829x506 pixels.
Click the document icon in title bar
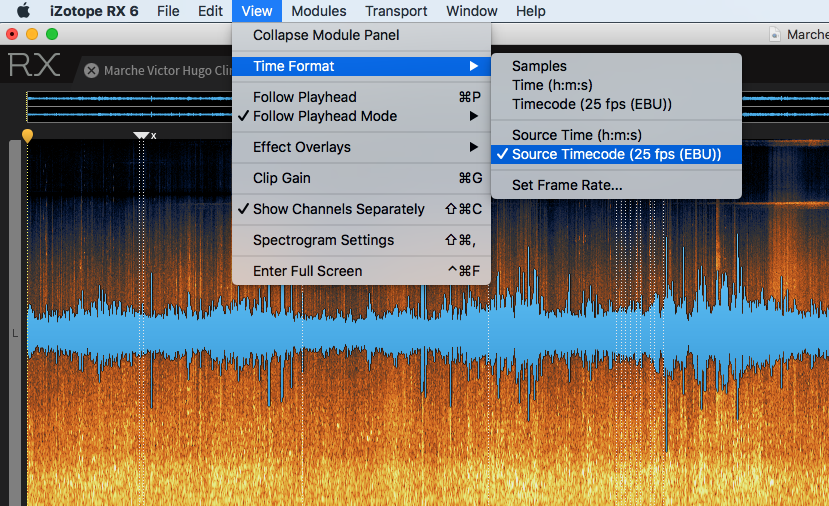click(x=775, y=35)
